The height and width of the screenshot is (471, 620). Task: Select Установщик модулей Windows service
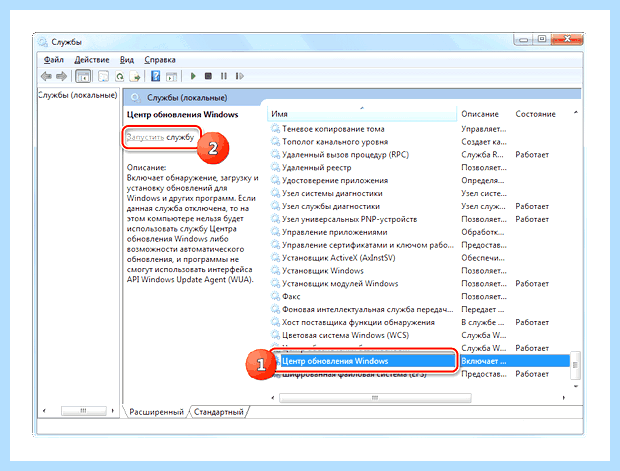(x=340, y=284)
